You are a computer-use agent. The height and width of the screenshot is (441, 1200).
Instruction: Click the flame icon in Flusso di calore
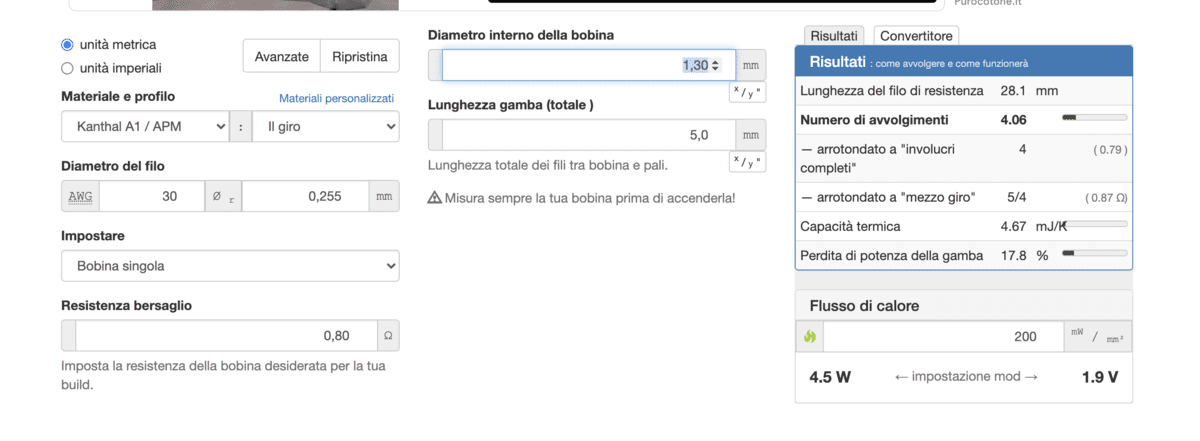coord(810,337)
